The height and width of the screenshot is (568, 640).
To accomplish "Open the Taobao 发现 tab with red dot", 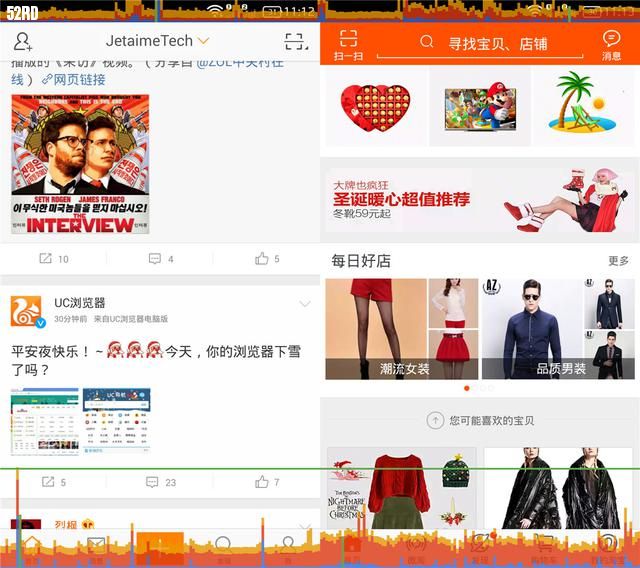I will tap(480, 550).
